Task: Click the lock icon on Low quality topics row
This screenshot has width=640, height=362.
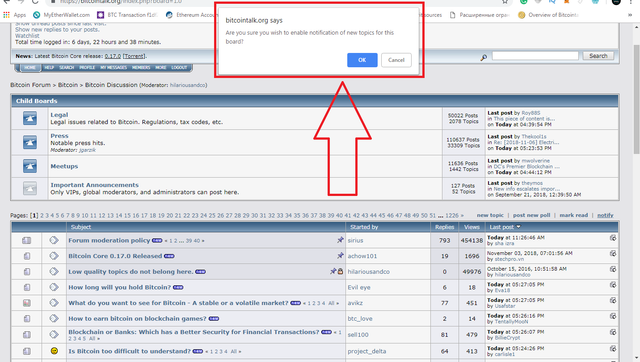Action: tap(340, 271)
